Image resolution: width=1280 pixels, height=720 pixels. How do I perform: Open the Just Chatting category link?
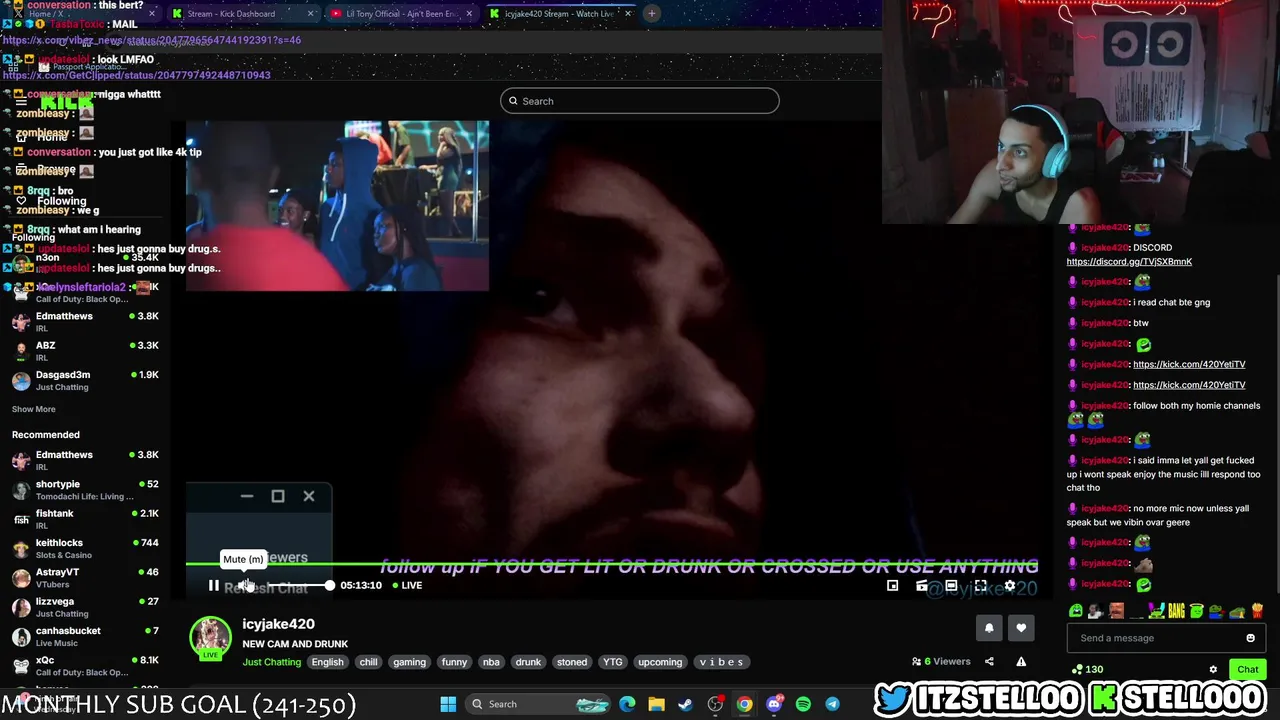[x=271, y=662]
